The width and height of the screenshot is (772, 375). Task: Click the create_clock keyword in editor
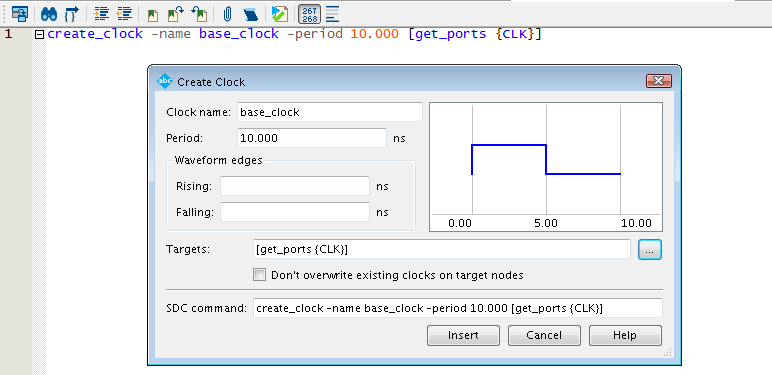95,34
